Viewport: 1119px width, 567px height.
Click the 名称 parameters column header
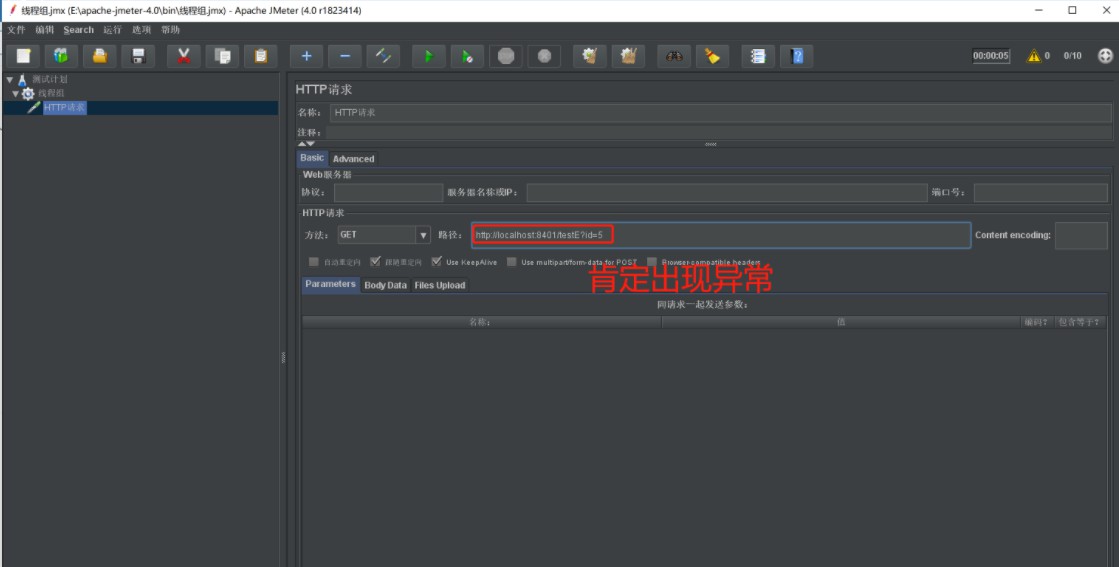point(482,322)
